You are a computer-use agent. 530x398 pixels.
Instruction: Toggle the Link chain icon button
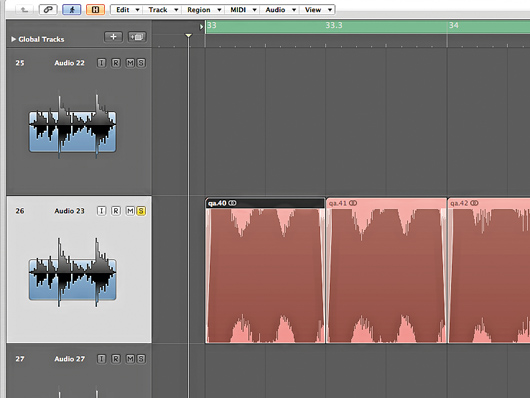(x=48, y=9)
